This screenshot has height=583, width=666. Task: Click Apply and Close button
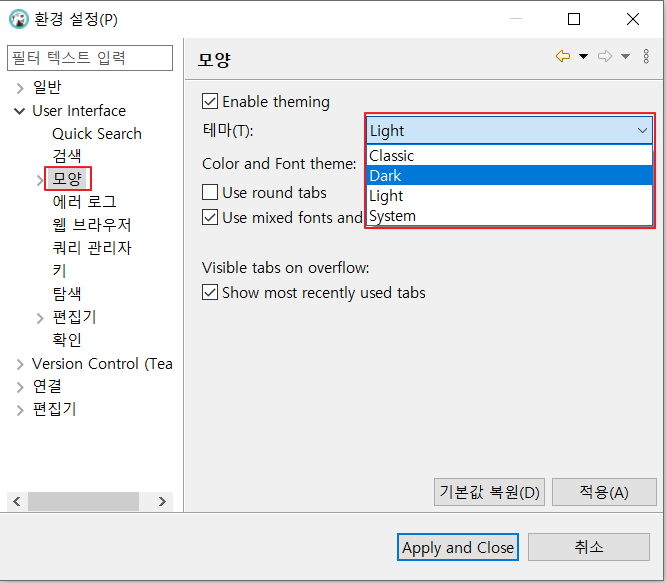tap(458, 547)
